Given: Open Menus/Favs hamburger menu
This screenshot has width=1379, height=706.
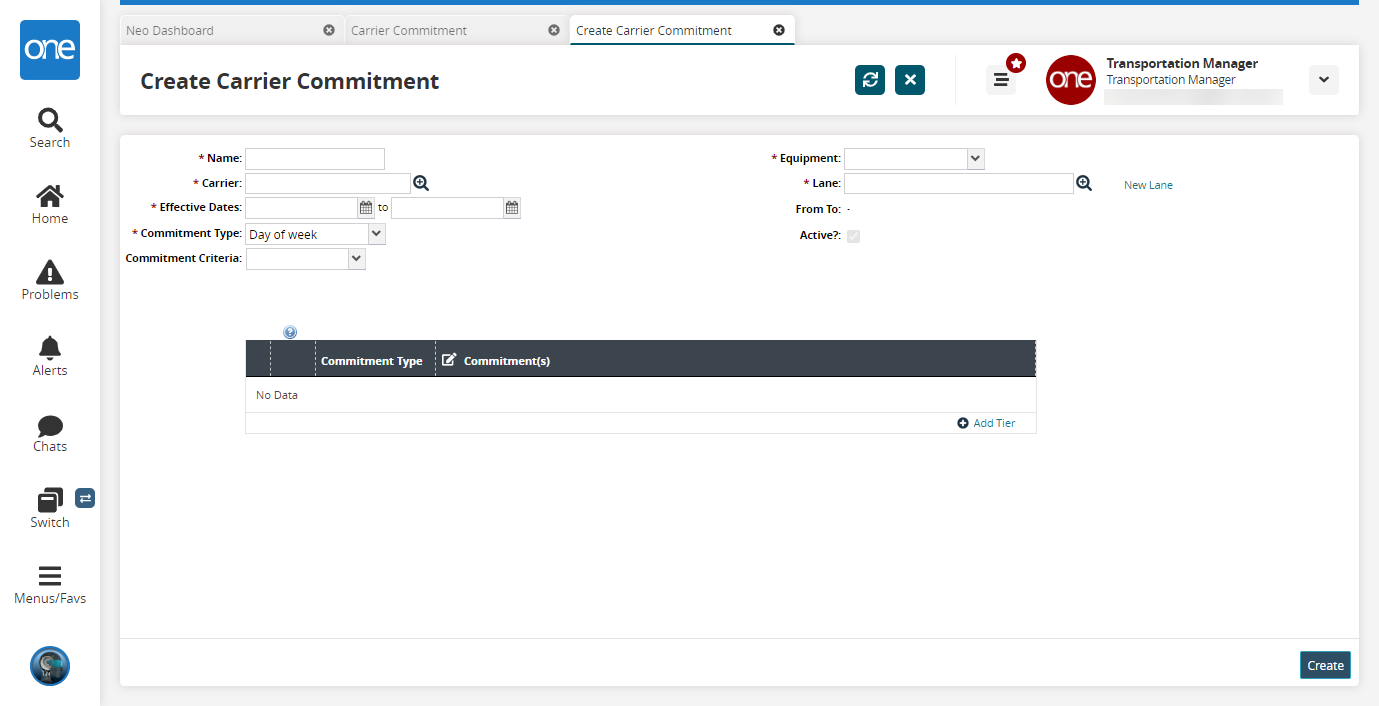Looking at the screenshot, I should (50, 585).
